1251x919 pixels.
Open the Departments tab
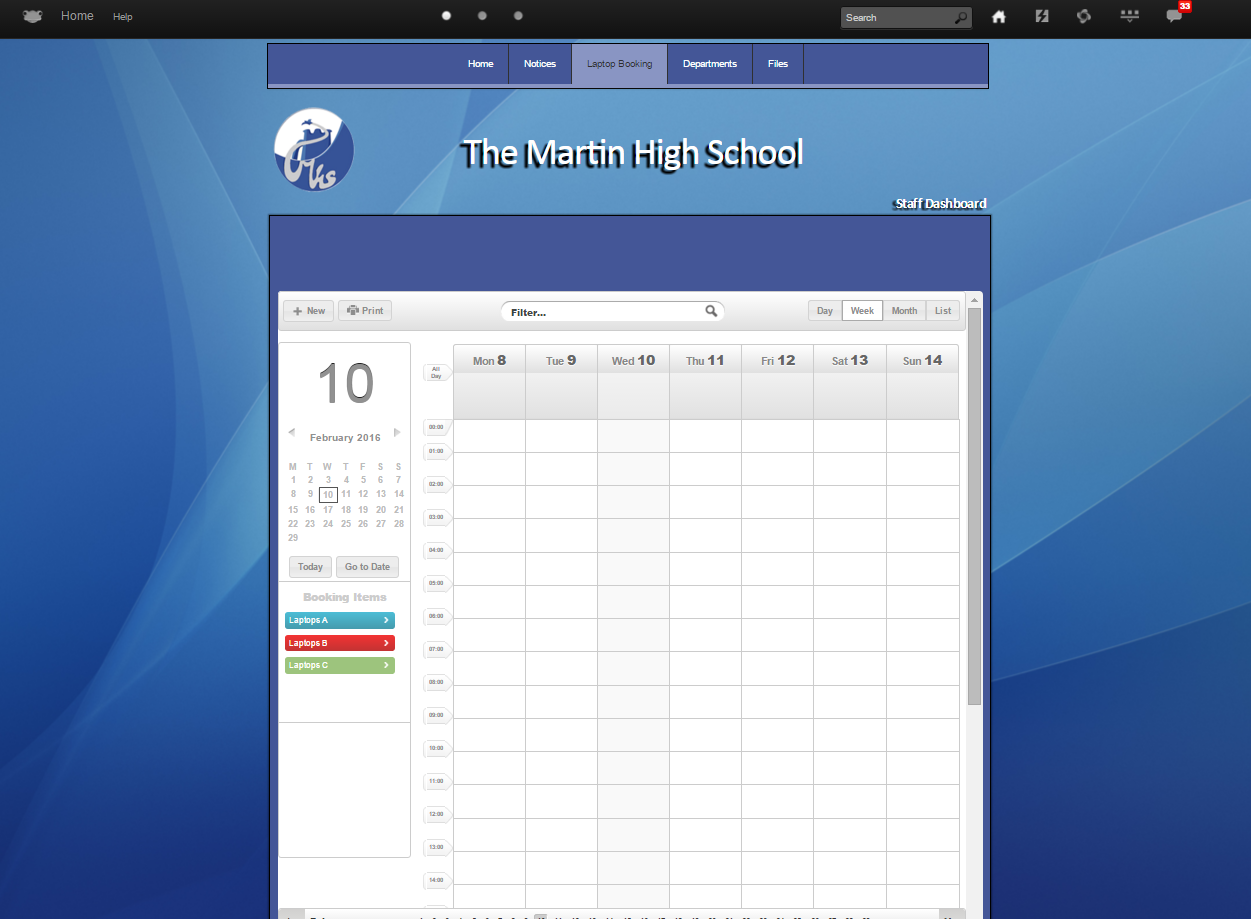coord(710,64)
